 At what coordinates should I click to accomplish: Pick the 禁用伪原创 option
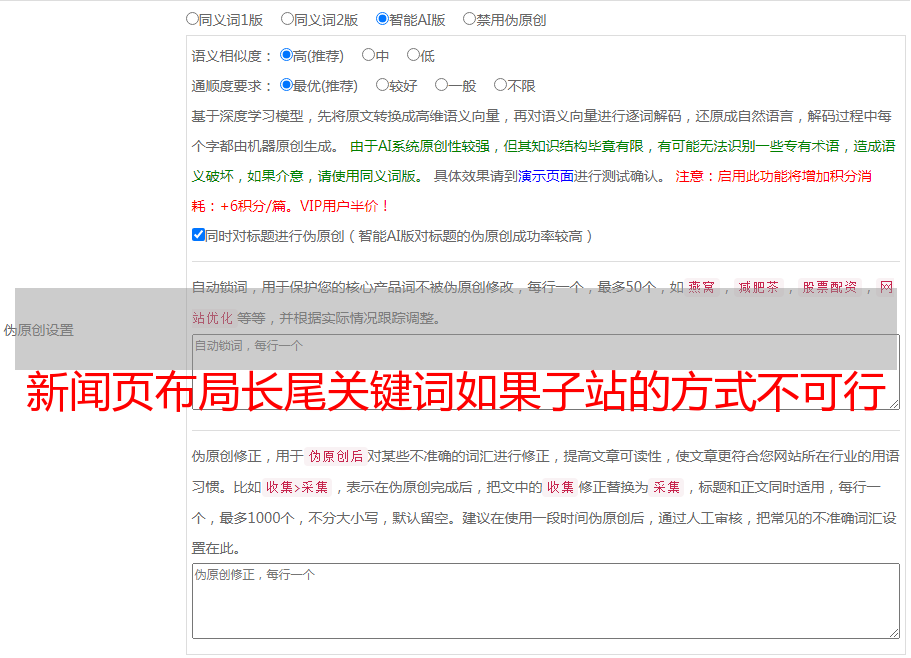469,18
